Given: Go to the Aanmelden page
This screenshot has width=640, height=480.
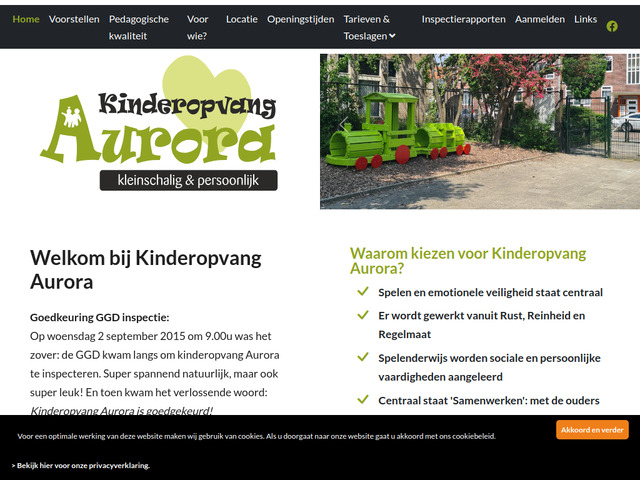Looking at the screenshot, I should click(x=539, y=19).
